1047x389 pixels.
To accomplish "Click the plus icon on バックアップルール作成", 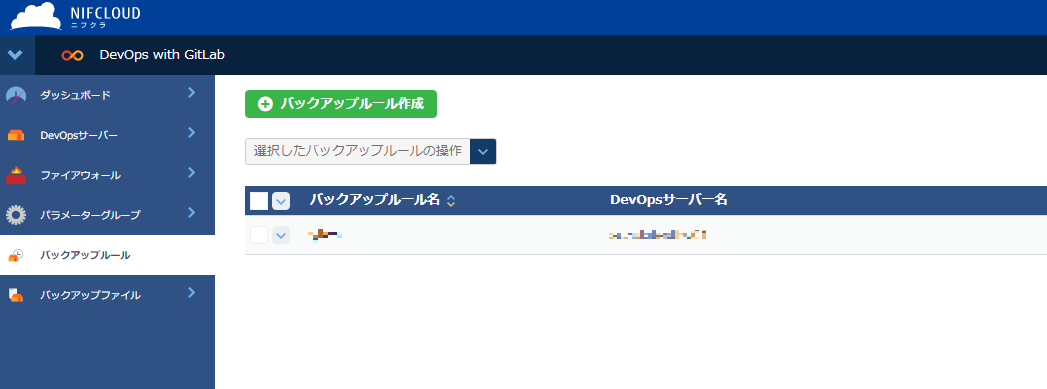I will pos(266,104).
